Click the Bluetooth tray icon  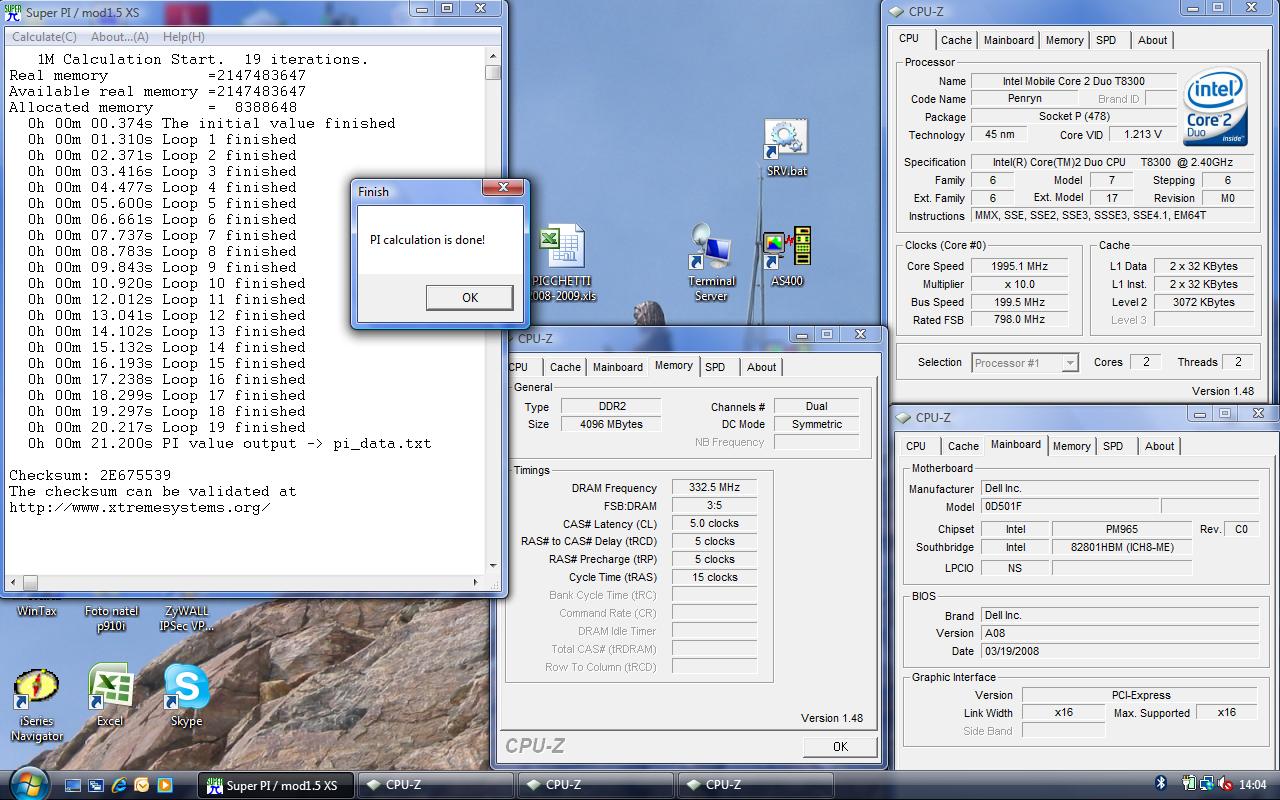pos(1161,784)
